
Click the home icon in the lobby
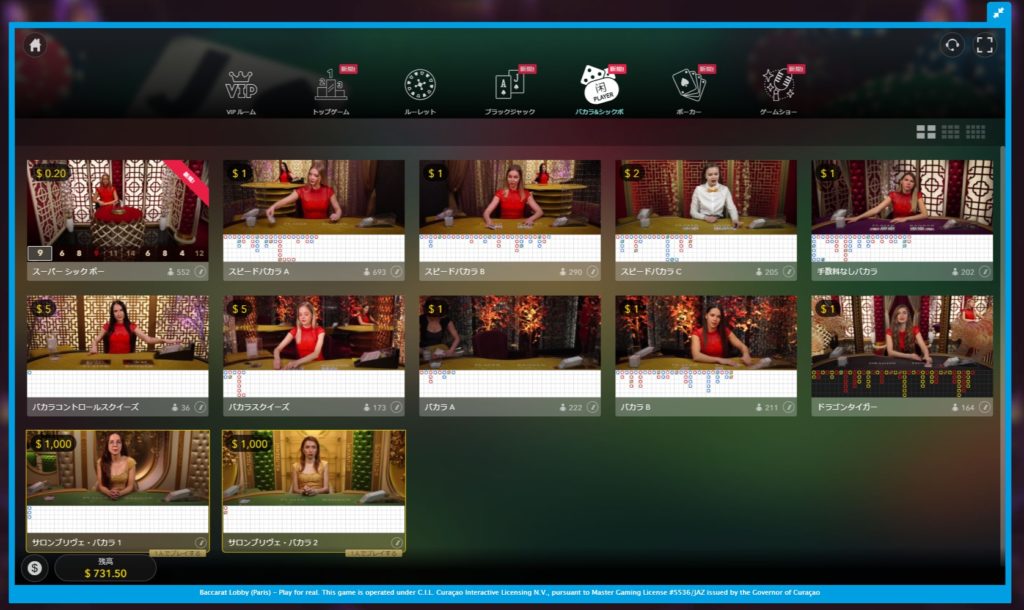[35, 45]
